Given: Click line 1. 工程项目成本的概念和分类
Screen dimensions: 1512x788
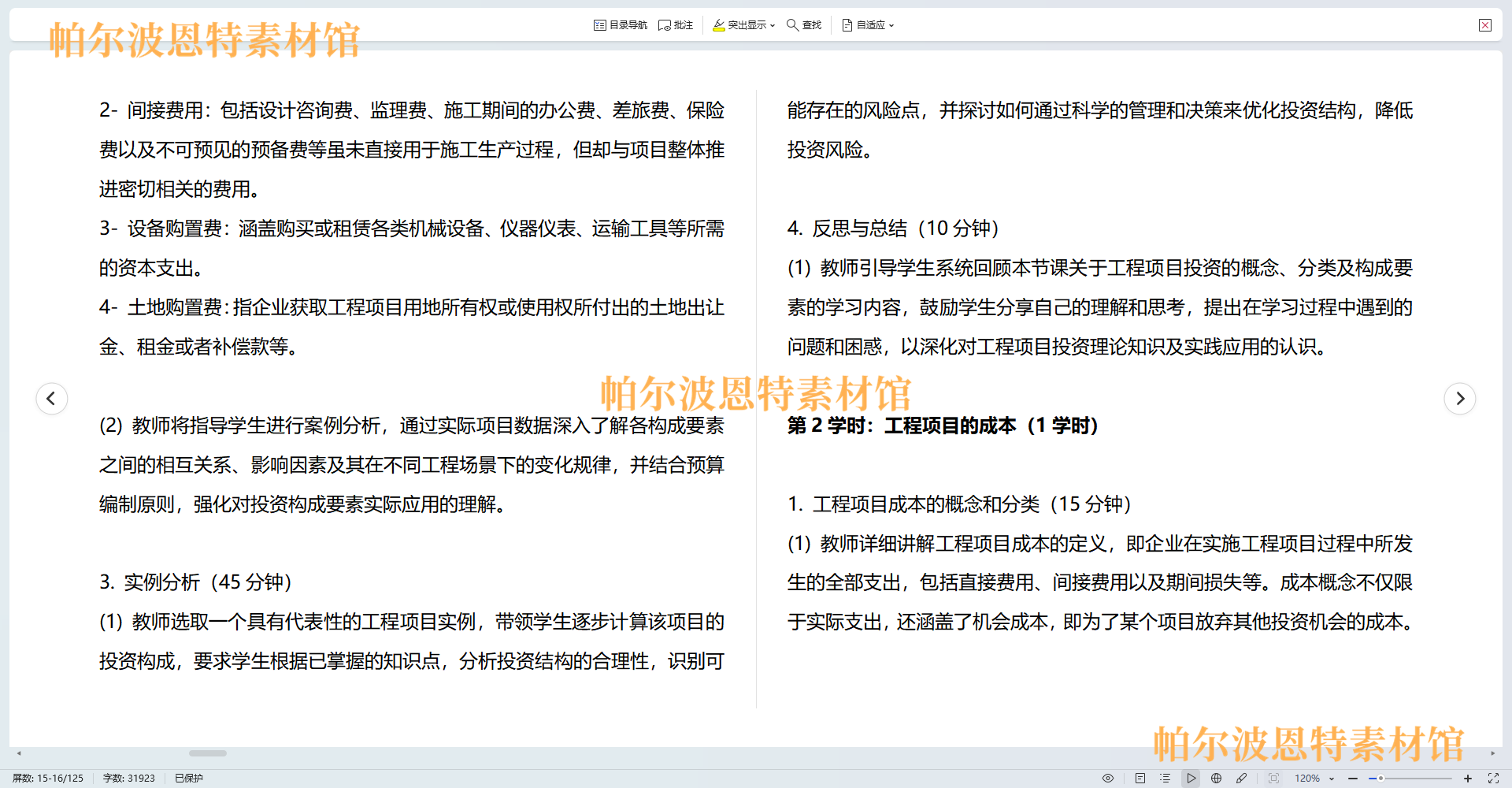Looking at the screenshot, I should click(x=960, y=504).
